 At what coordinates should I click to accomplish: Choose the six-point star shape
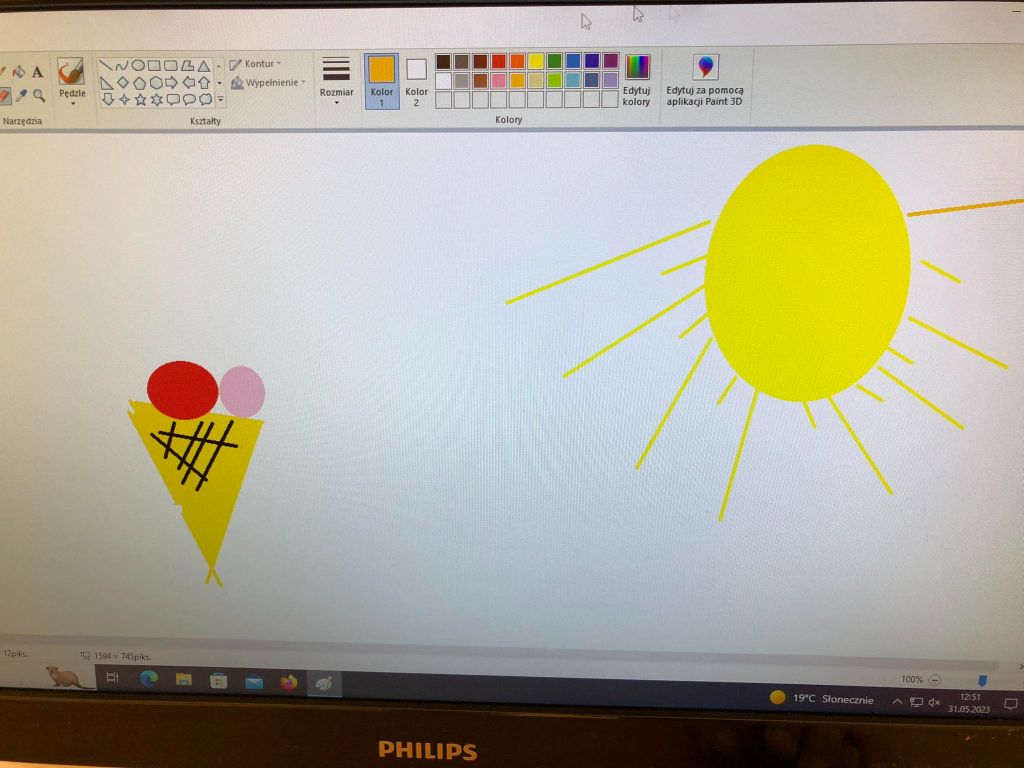coord(157,99)
